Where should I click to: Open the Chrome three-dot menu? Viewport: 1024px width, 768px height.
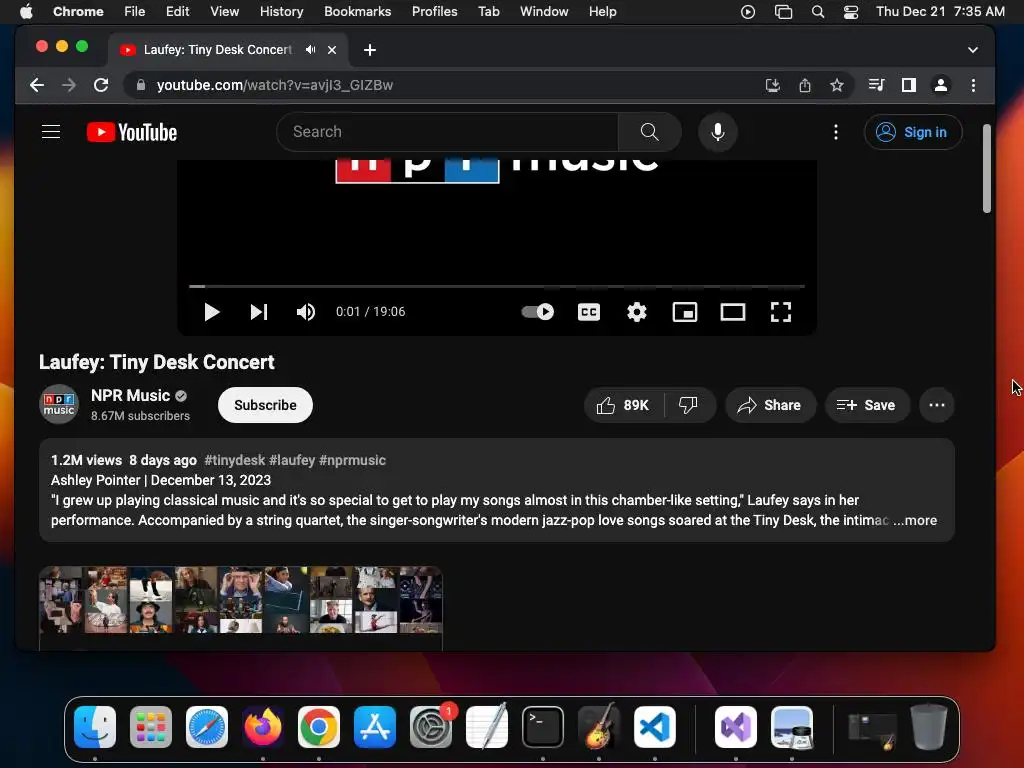[x=973, y=85]
